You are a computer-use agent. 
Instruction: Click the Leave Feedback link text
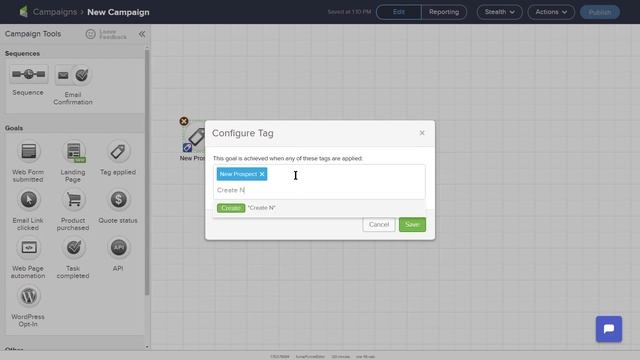(x=113, y=34)
